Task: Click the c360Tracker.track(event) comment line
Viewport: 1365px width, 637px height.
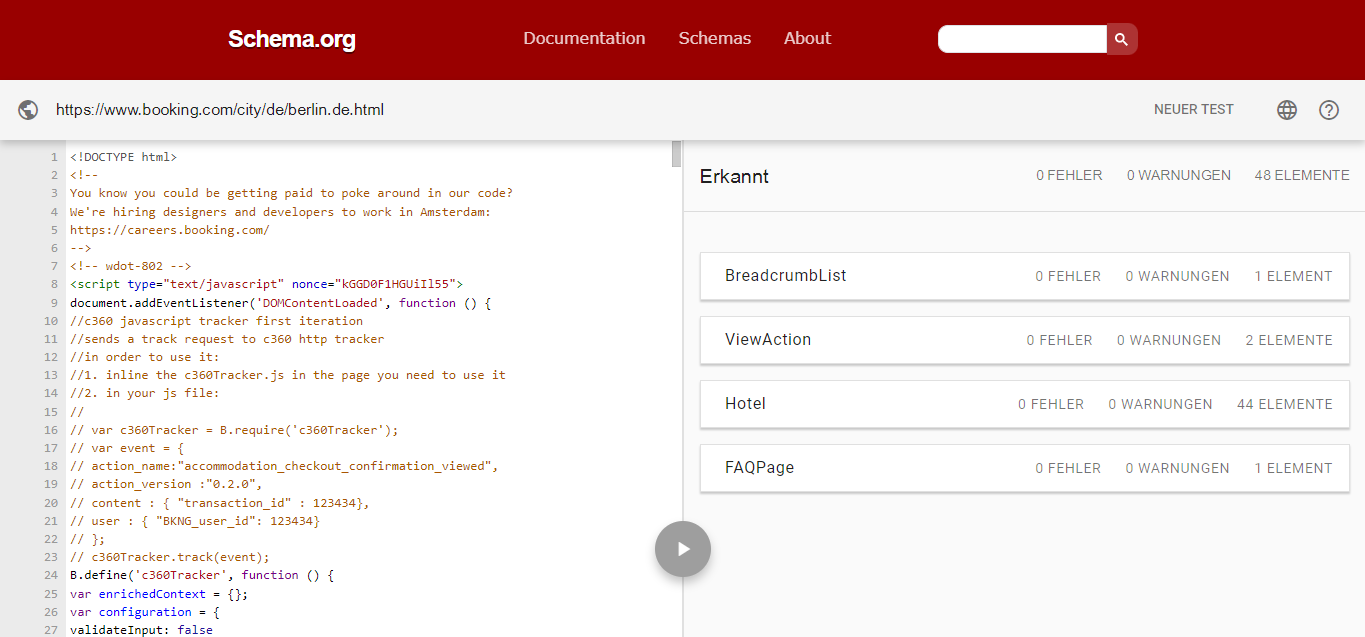Action: [x=170, y=557]
